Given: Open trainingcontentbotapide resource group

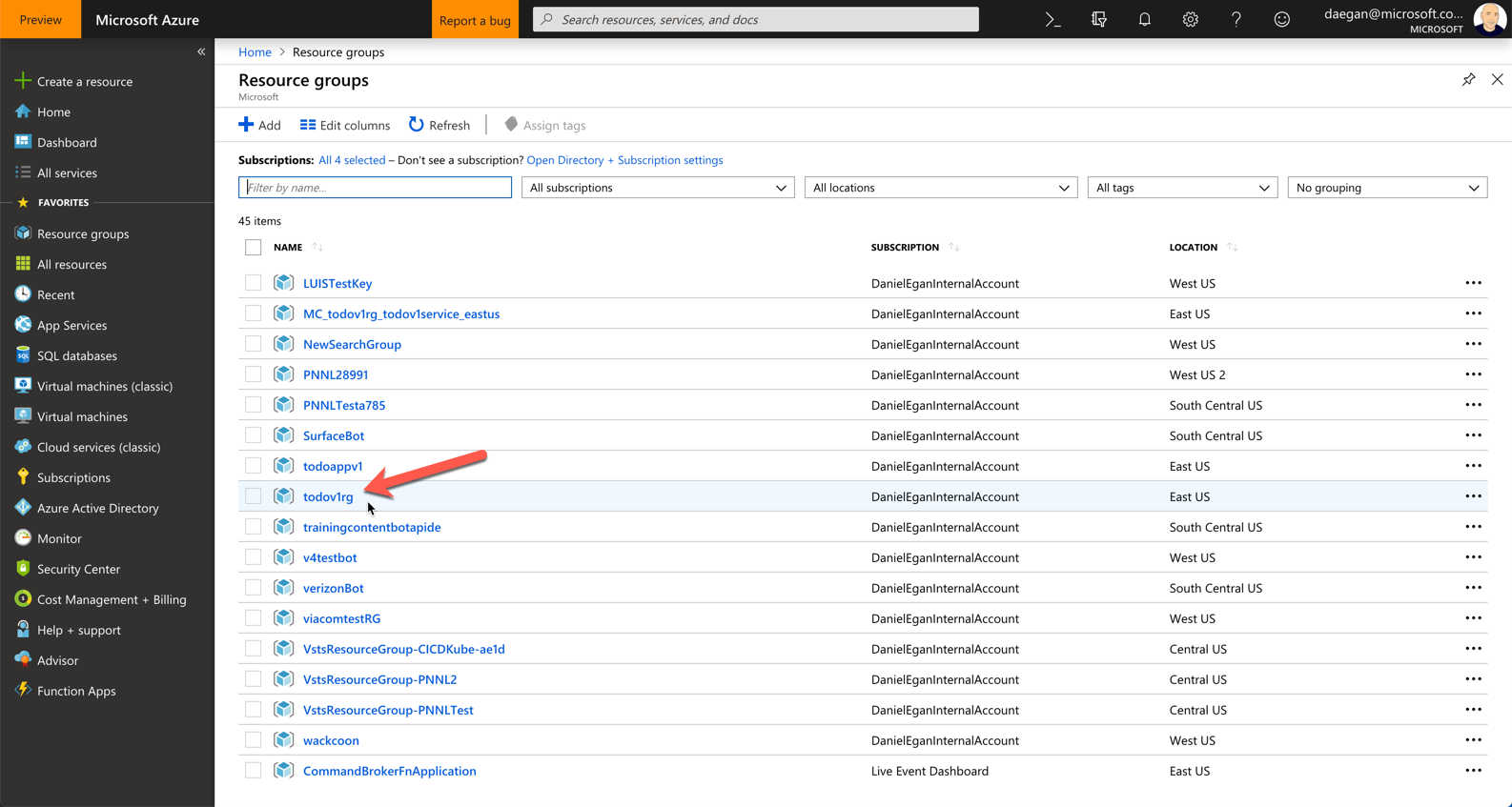Looking at the screenshot, I should (372, 527).
